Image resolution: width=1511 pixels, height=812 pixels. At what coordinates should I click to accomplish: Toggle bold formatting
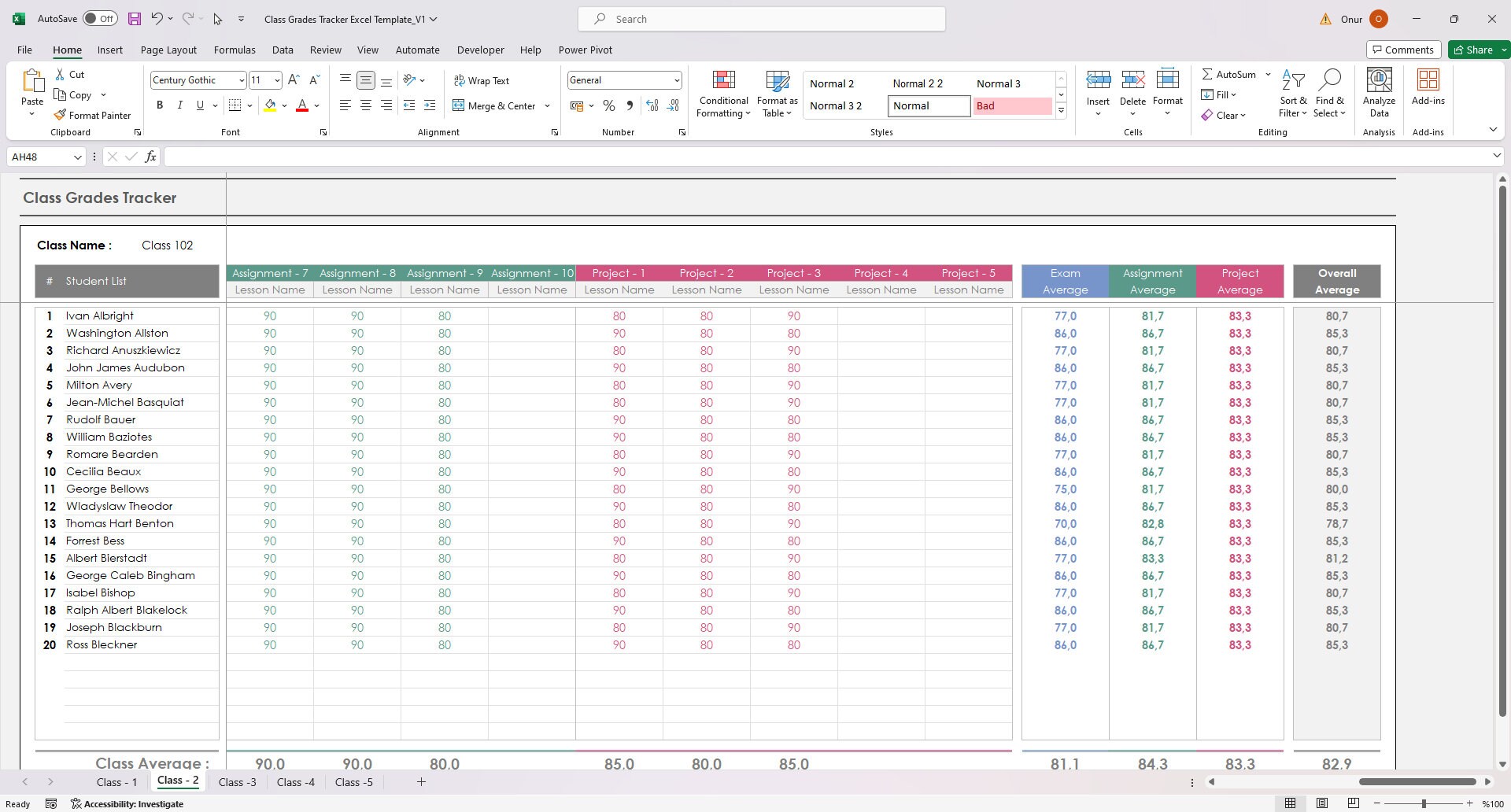[159, 105]
